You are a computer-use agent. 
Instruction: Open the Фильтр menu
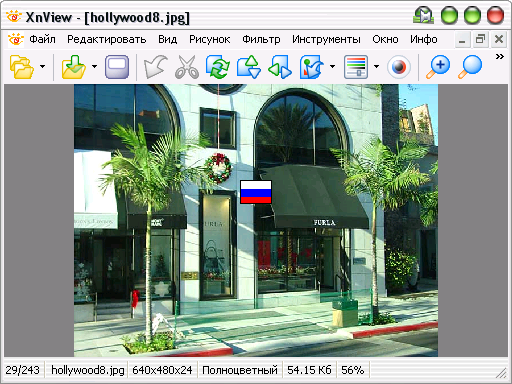click(261, 39)
